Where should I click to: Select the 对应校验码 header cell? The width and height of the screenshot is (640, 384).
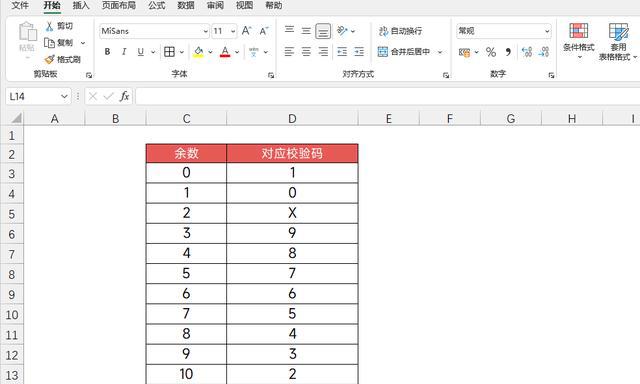[292, 153]
